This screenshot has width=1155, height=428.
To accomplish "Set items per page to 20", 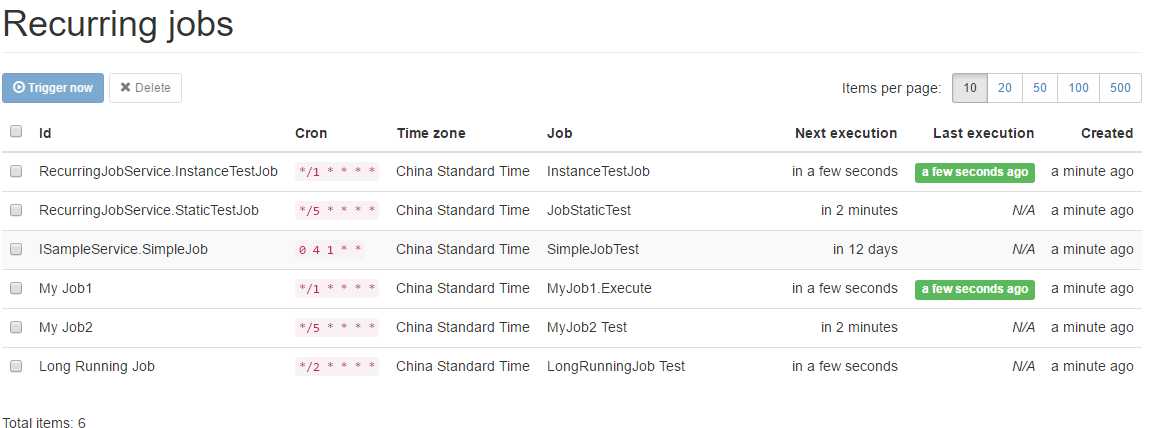I will pyautogui.click(x=1004, y=88).
